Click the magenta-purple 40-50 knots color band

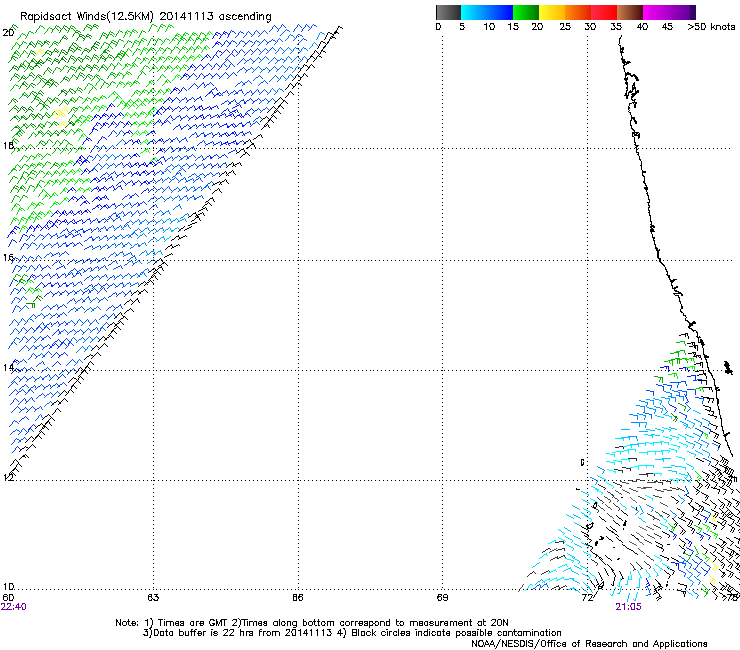pos(669,12)
